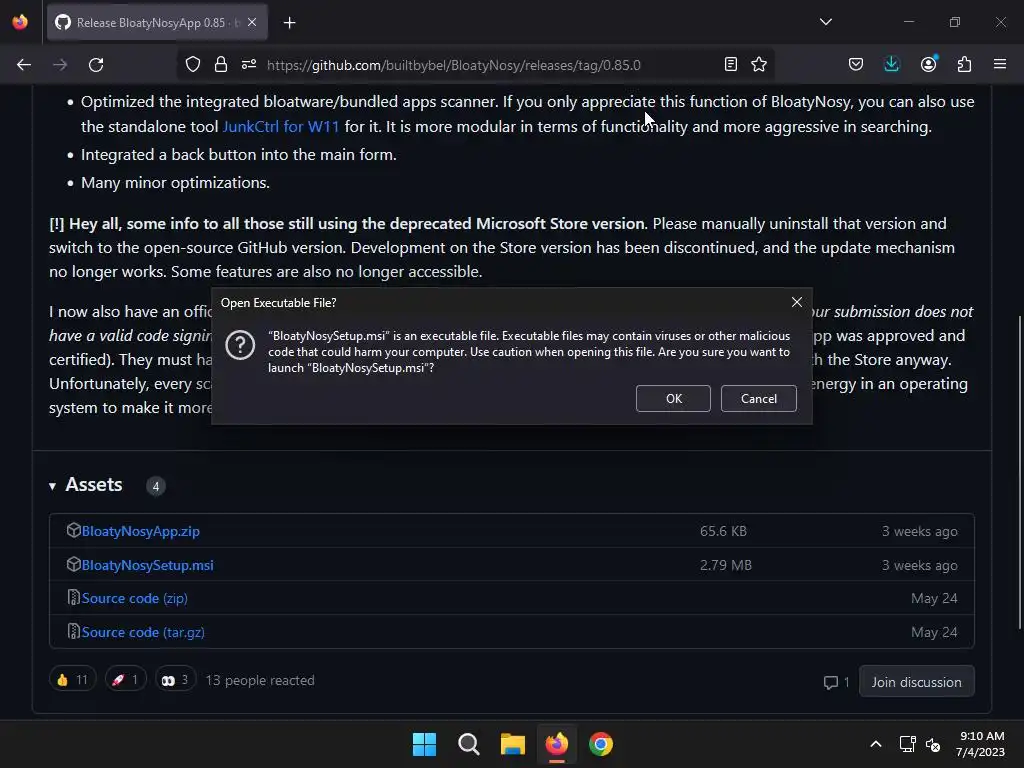Click the package icon beside BloatyNosyApp.zip
The height and width of the screenshot is (768, 1024).
[x=74, y=530]
